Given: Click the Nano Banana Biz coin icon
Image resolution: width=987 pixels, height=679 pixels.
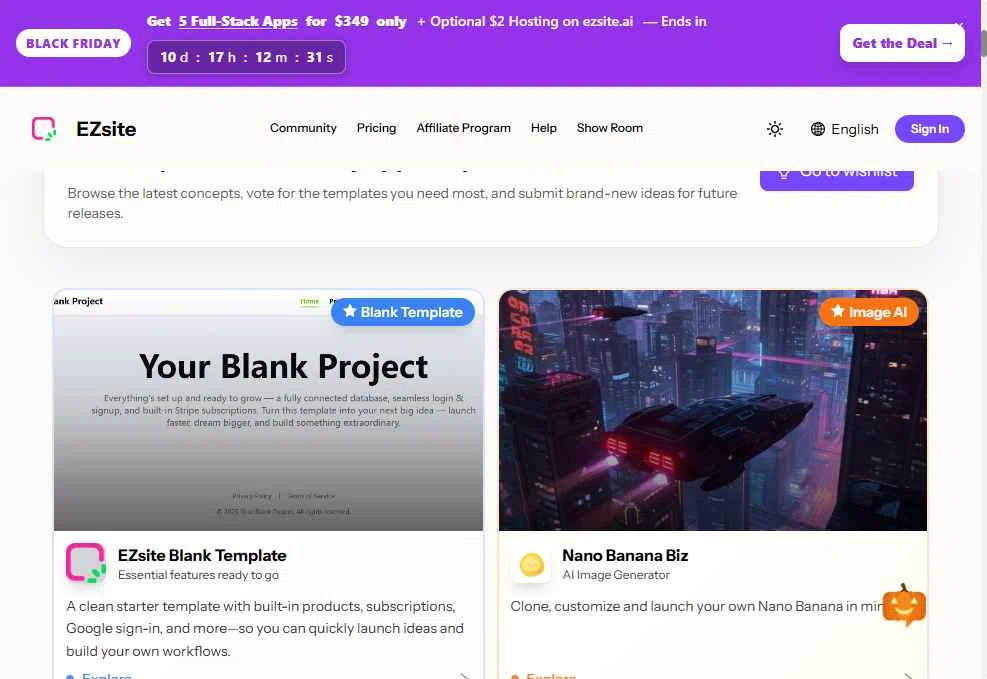Looking at the screenshot, I should pos(531,564).
